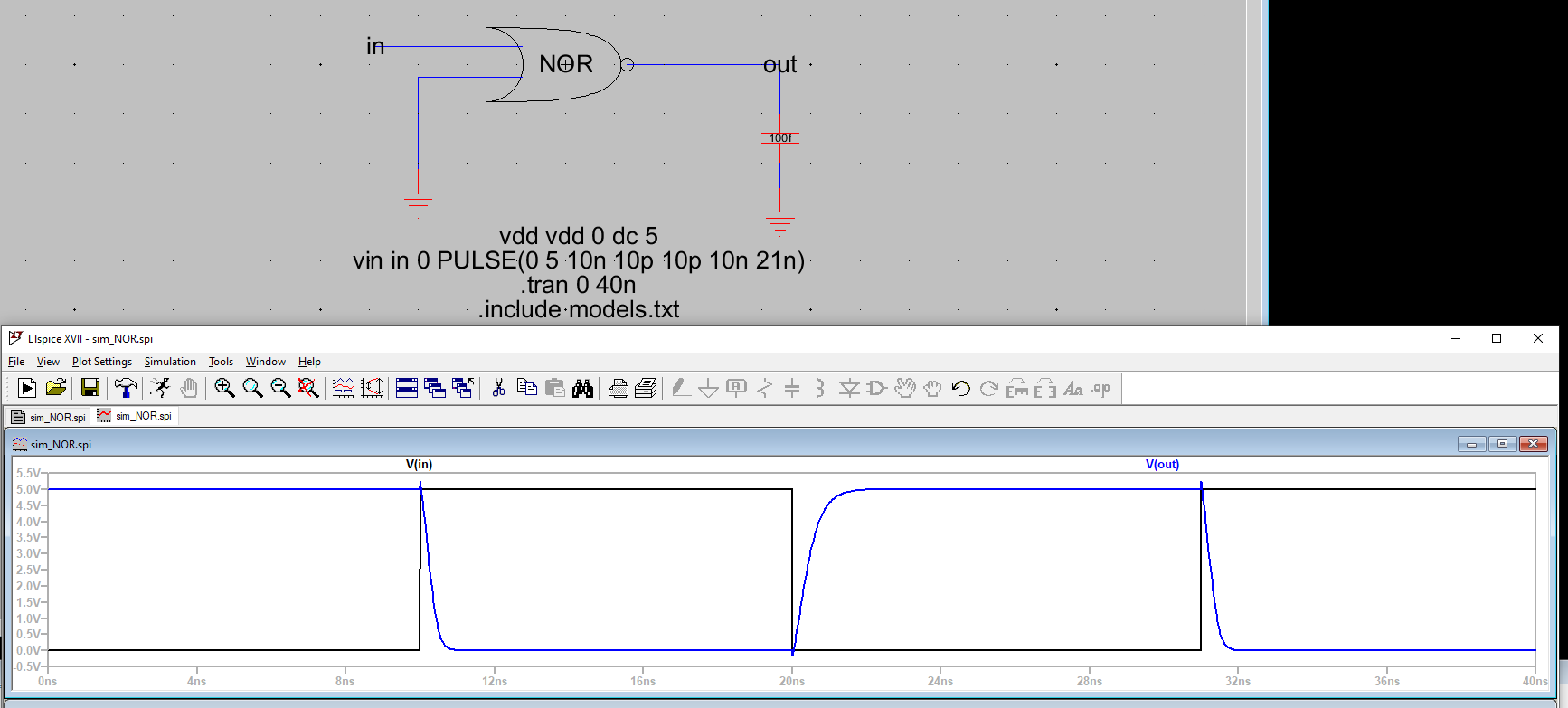Close the sim_NOR.spi plot child window

pyautogui.click(x=1533, y=444)
